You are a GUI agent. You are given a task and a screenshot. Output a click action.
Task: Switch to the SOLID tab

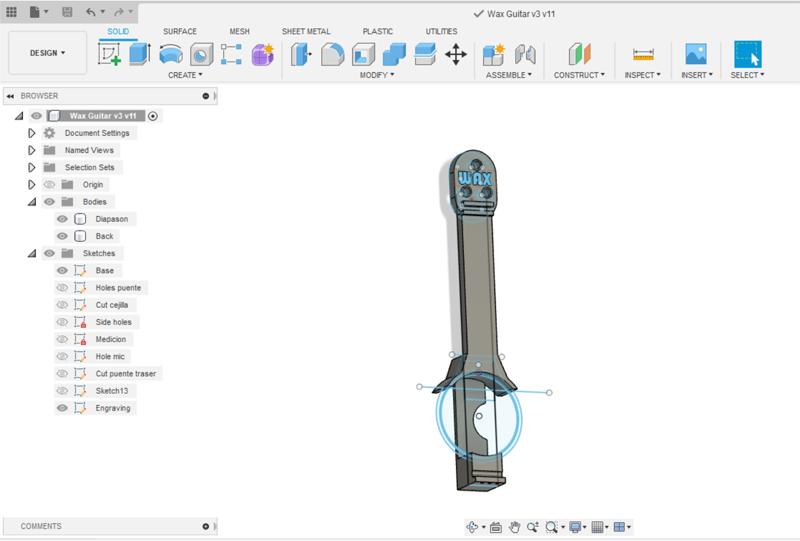pyautogui.click(x=118, y=32)
